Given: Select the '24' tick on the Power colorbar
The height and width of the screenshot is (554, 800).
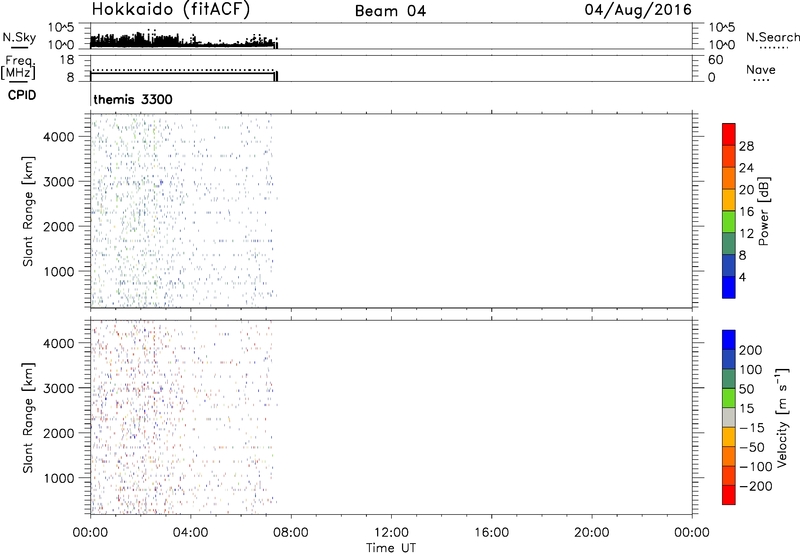Looking at the screenshot, I should (746, 168).
